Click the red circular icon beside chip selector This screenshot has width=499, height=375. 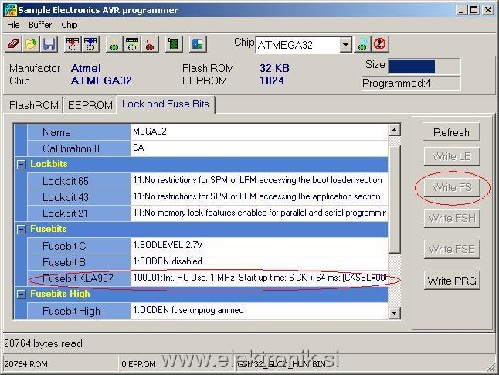pos(380,44)
